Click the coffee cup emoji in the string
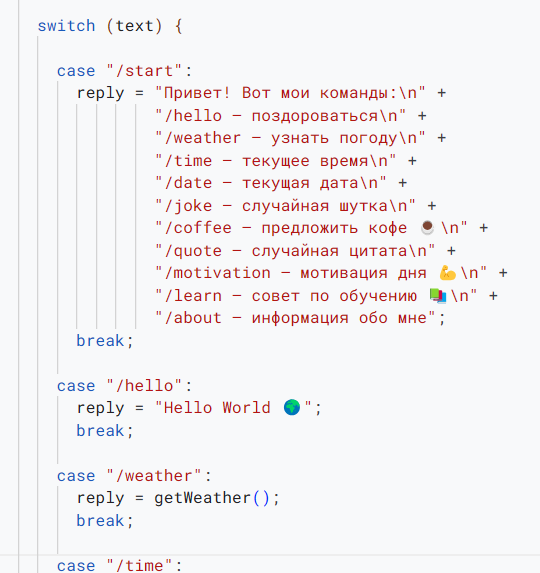Viewport: 540px width, 573px height. pos(427,227)
